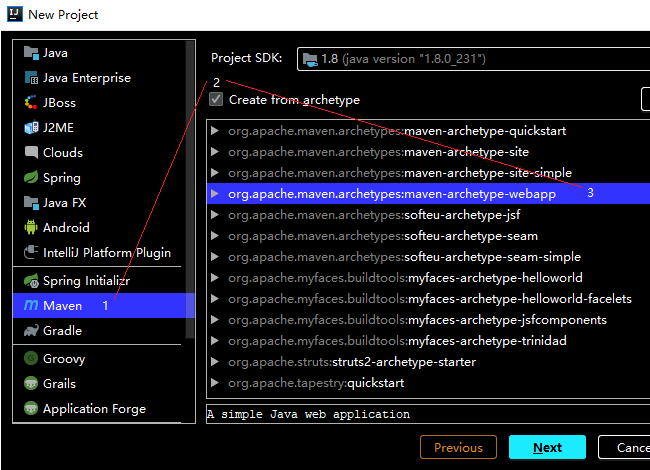650x470 pixels.
Task: Choose Maven in project type list
Action: [104, 305]
